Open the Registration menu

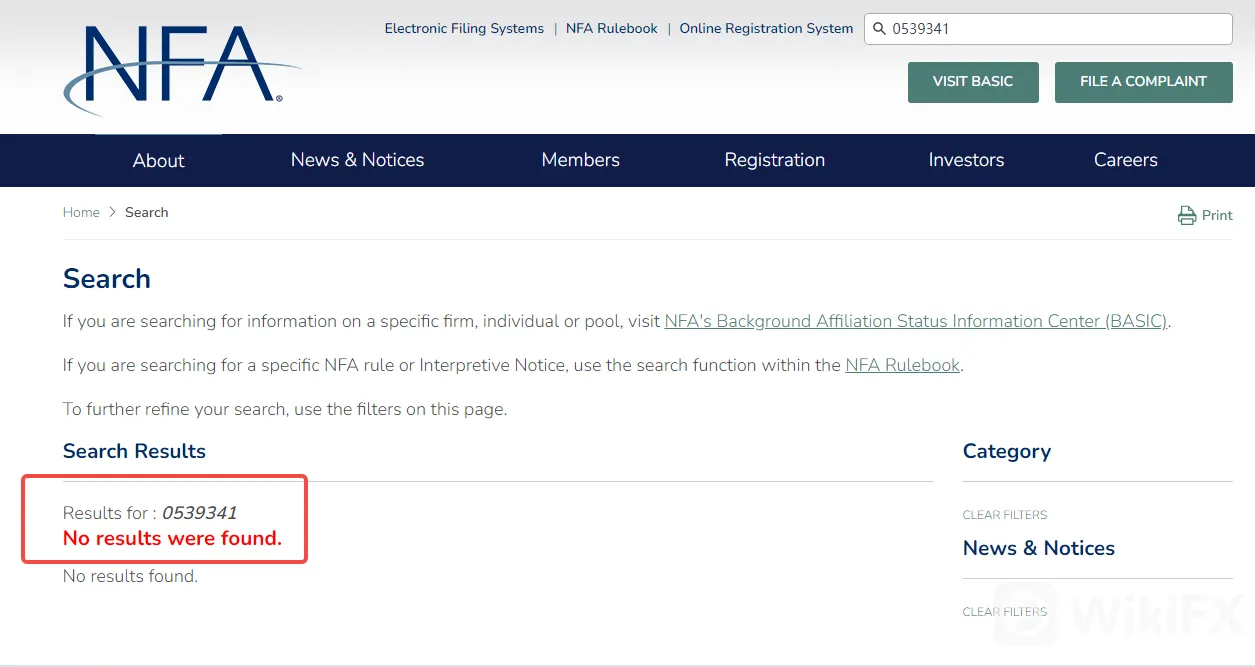775,160
